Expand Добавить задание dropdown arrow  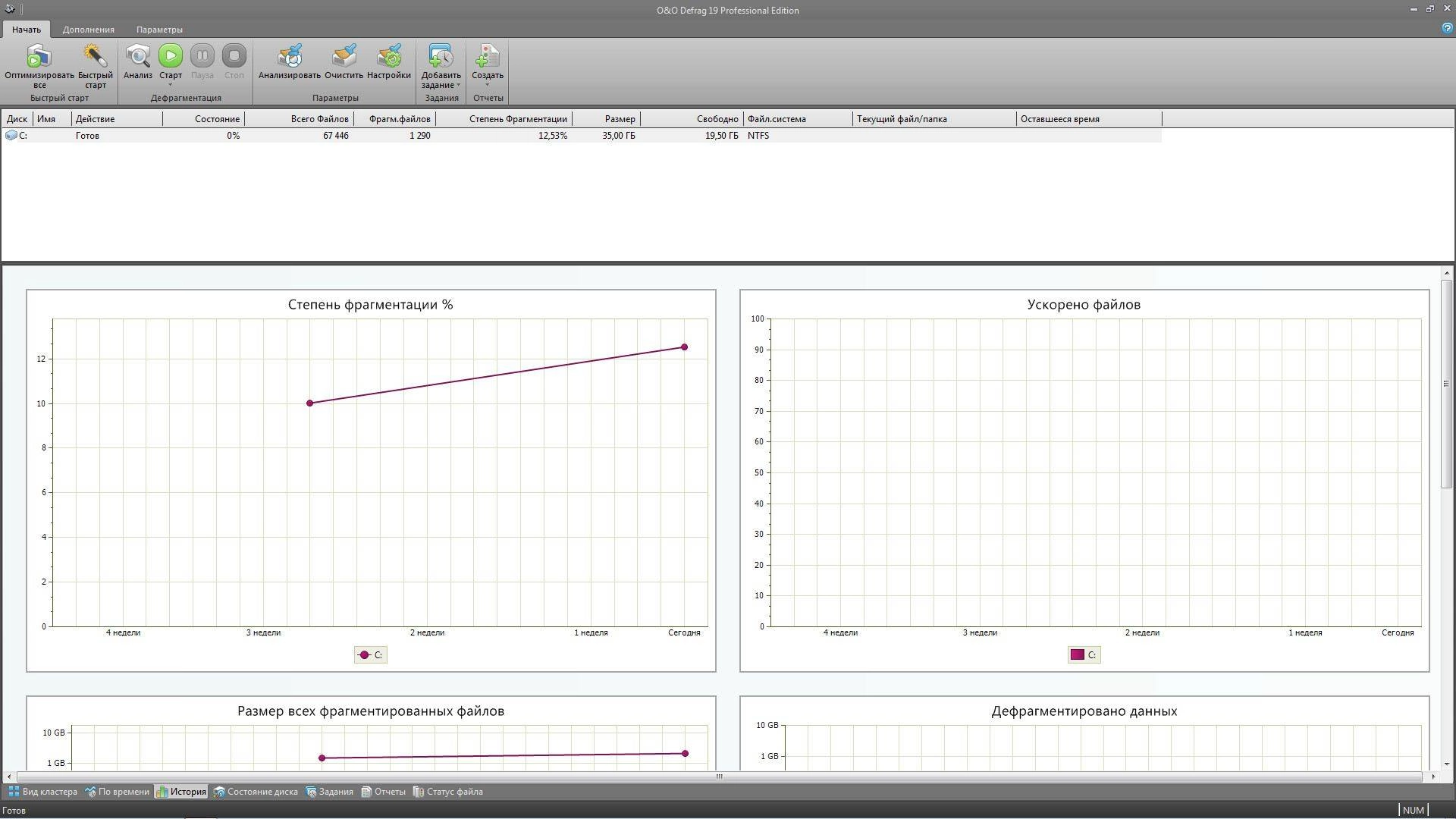458,85
